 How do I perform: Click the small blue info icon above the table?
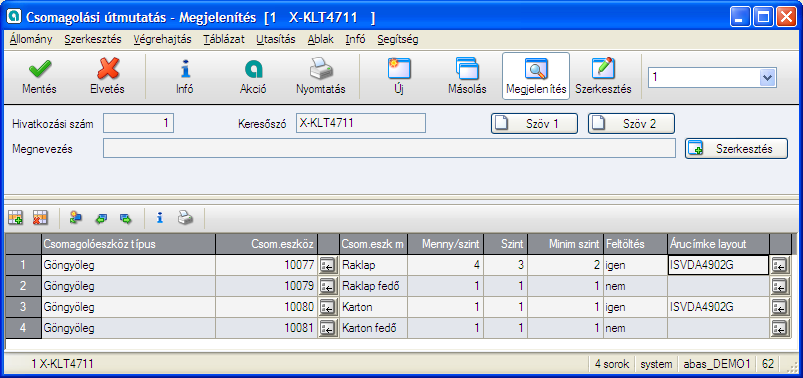click(160, 218)
